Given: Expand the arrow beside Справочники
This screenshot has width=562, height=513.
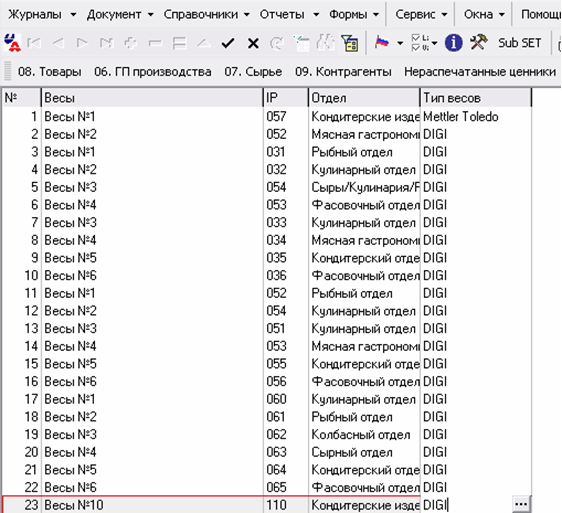Looking at the screenshot, I should coord(247,15).
